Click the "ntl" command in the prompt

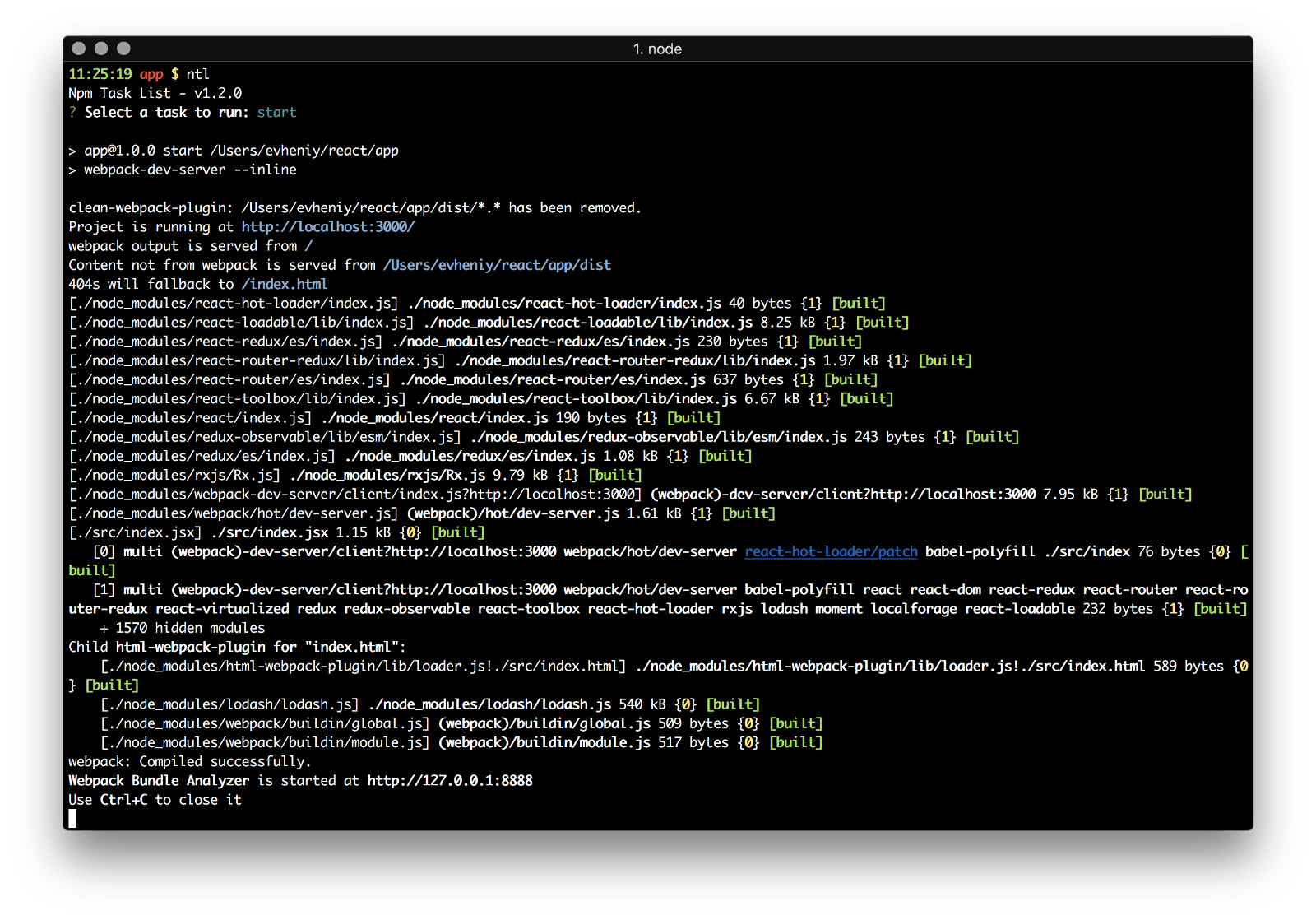(x=197, y=74)
